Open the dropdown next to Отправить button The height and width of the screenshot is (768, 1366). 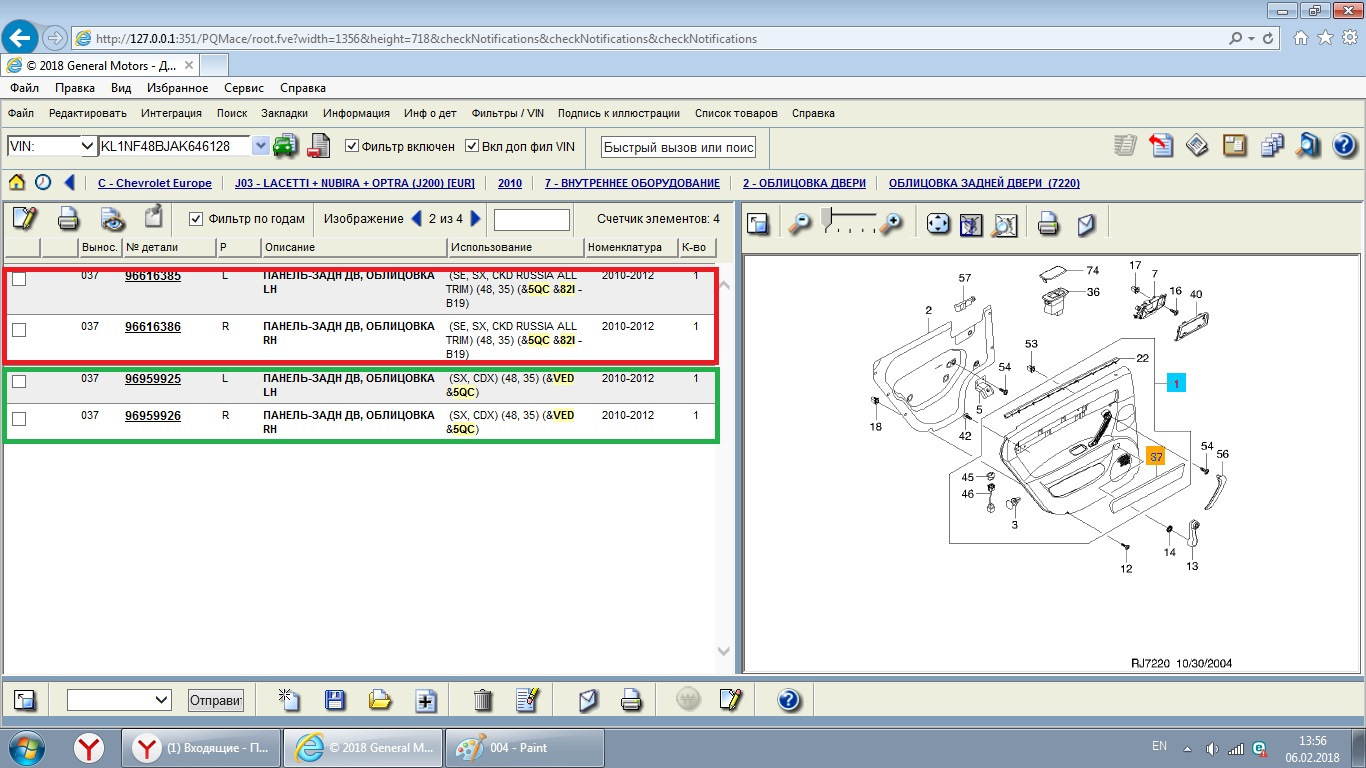tap(161, 700)
